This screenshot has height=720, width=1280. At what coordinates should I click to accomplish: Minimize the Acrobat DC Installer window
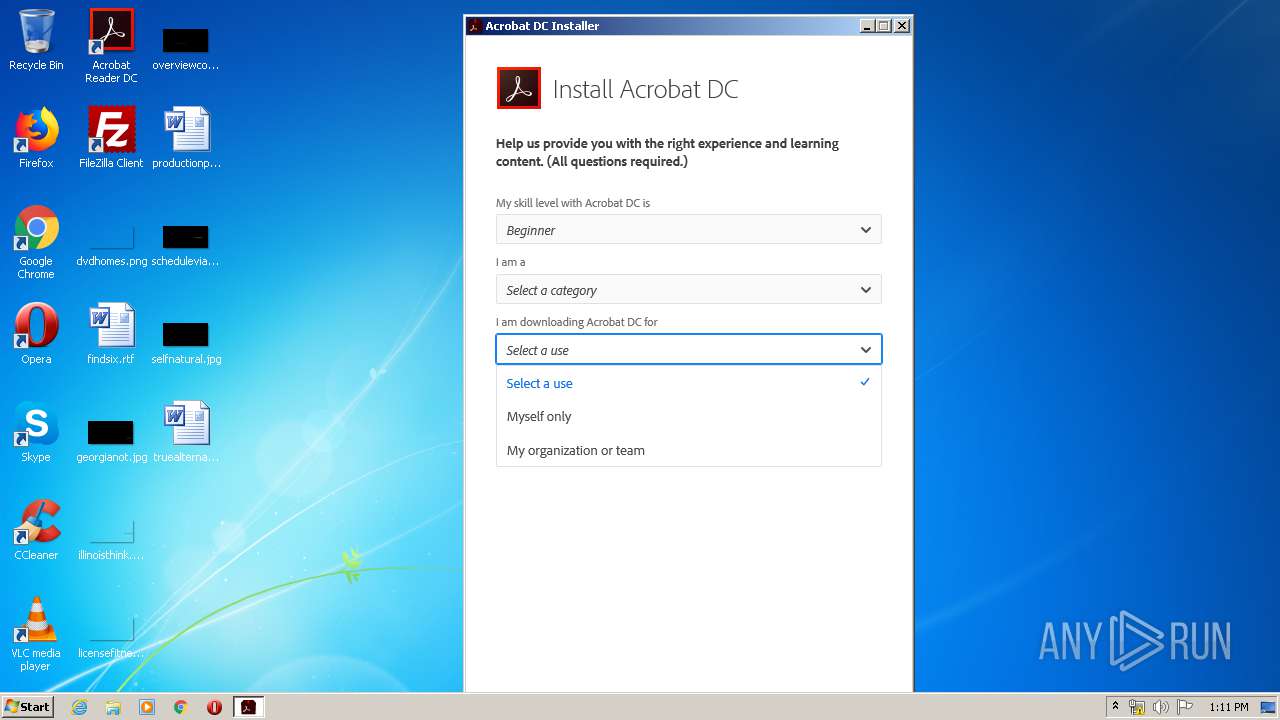pyautogui.click(x=866, y=26)
